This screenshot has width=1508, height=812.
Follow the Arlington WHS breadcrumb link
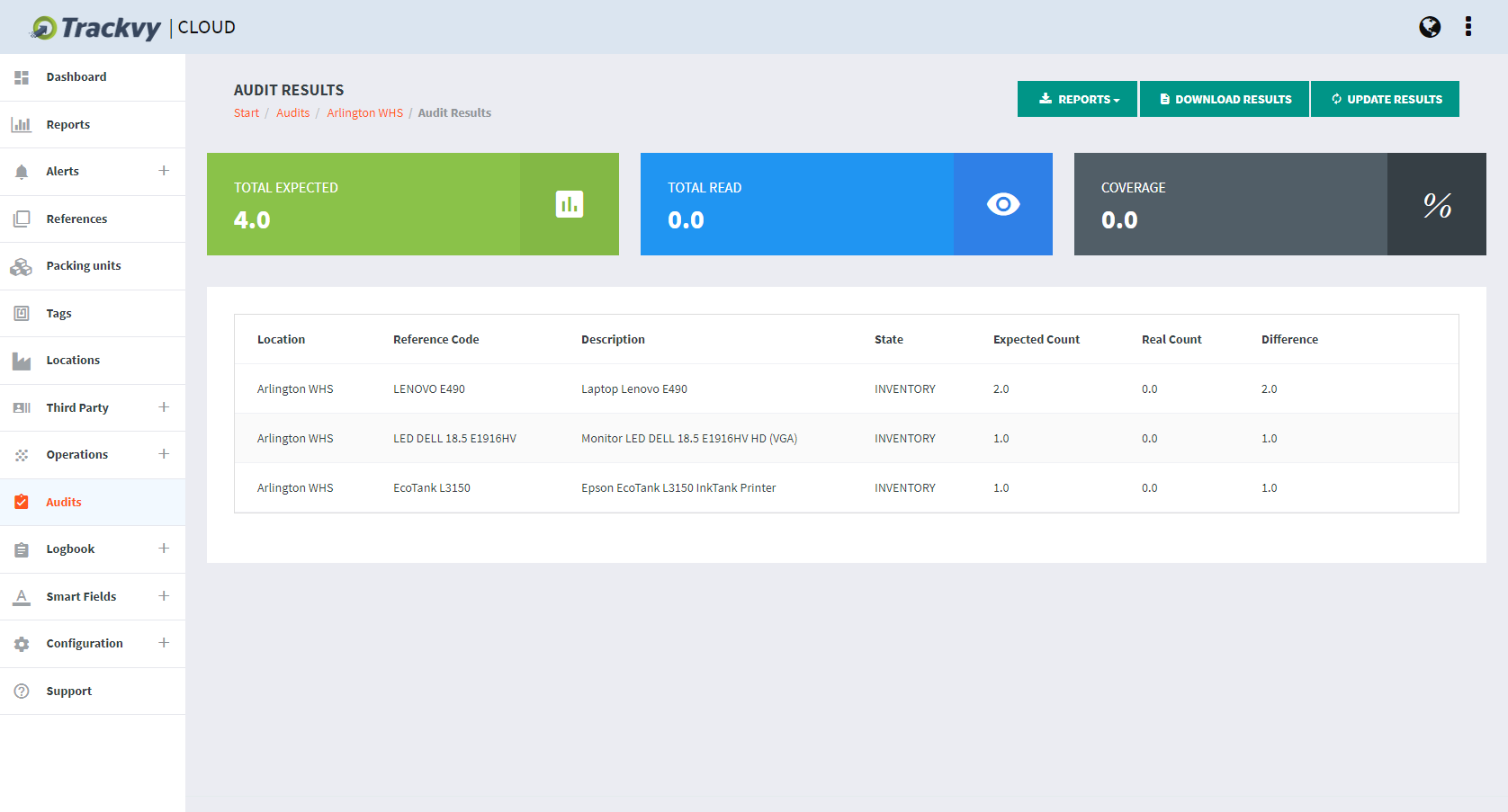tap(365, 113)
